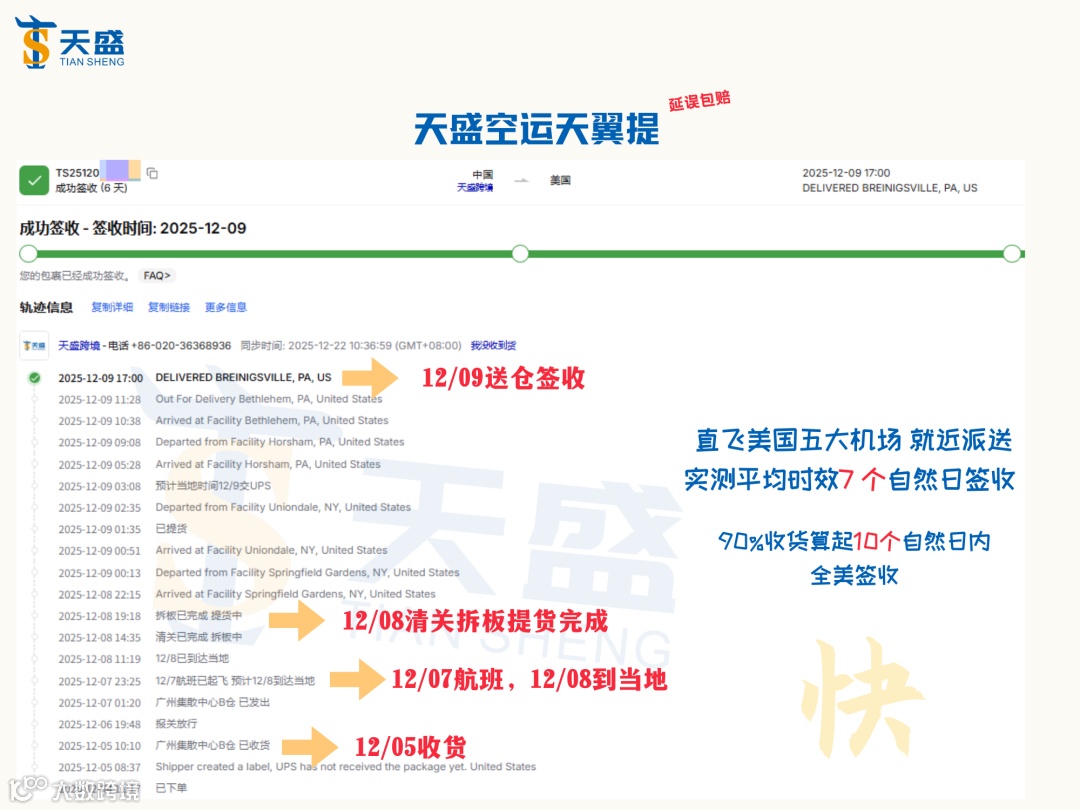The width and height of the screenshot is (1080, 810).
Task: Click the copy tracking number icon
Action: 152,173
